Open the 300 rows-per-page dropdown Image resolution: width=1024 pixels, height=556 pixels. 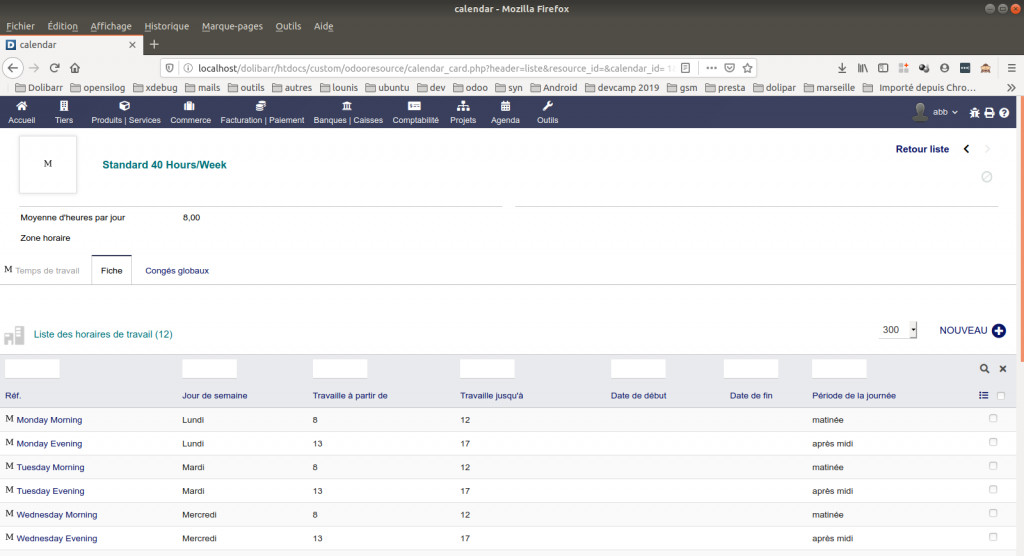(x=897, y=330)
